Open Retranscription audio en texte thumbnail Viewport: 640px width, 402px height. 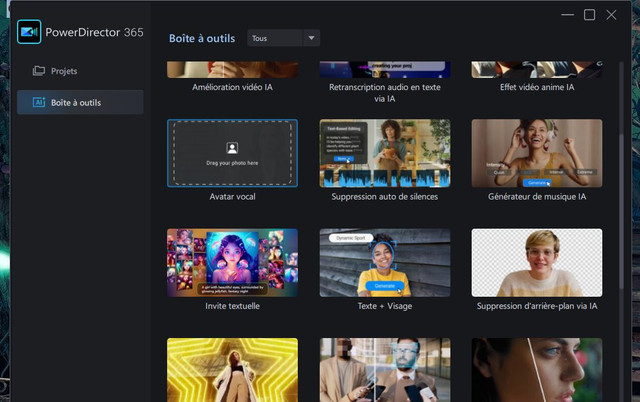pos(384,70)
